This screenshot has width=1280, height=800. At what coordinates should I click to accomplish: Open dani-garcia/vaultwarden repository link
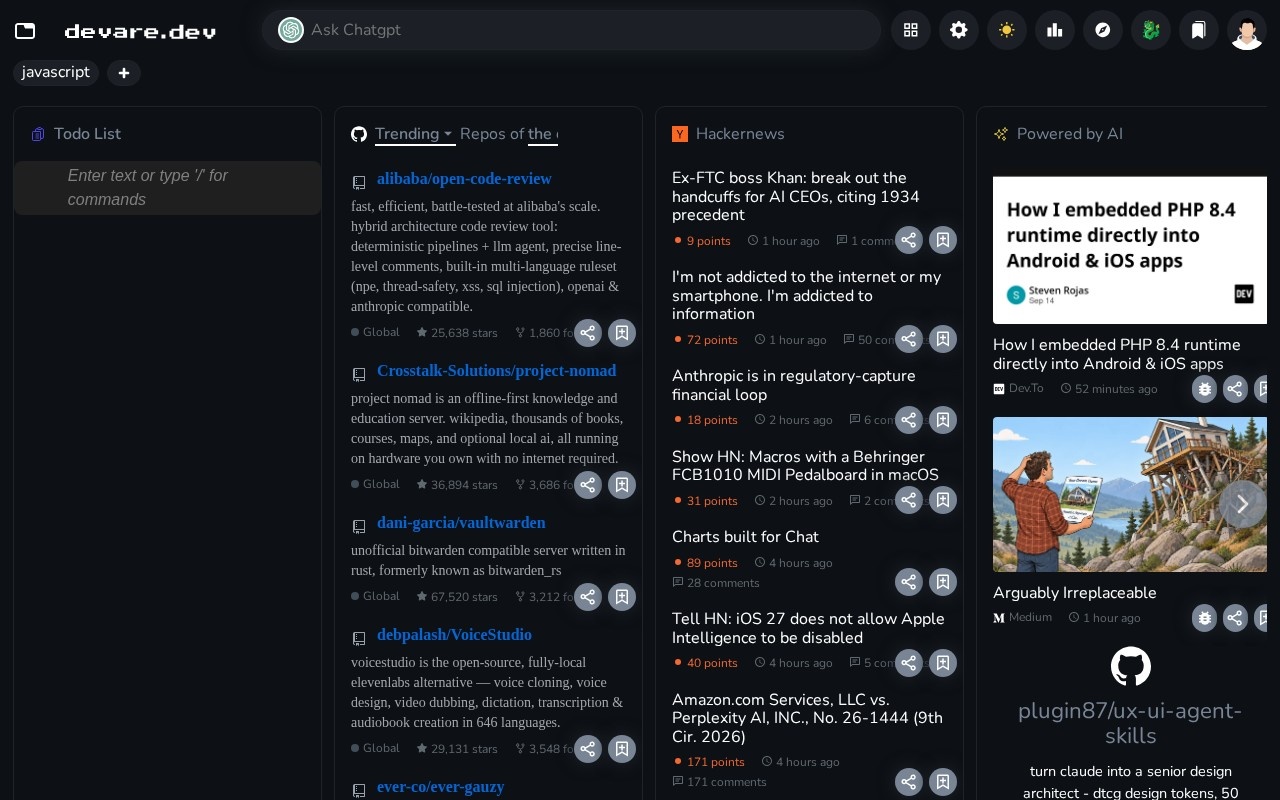[461, 523]
